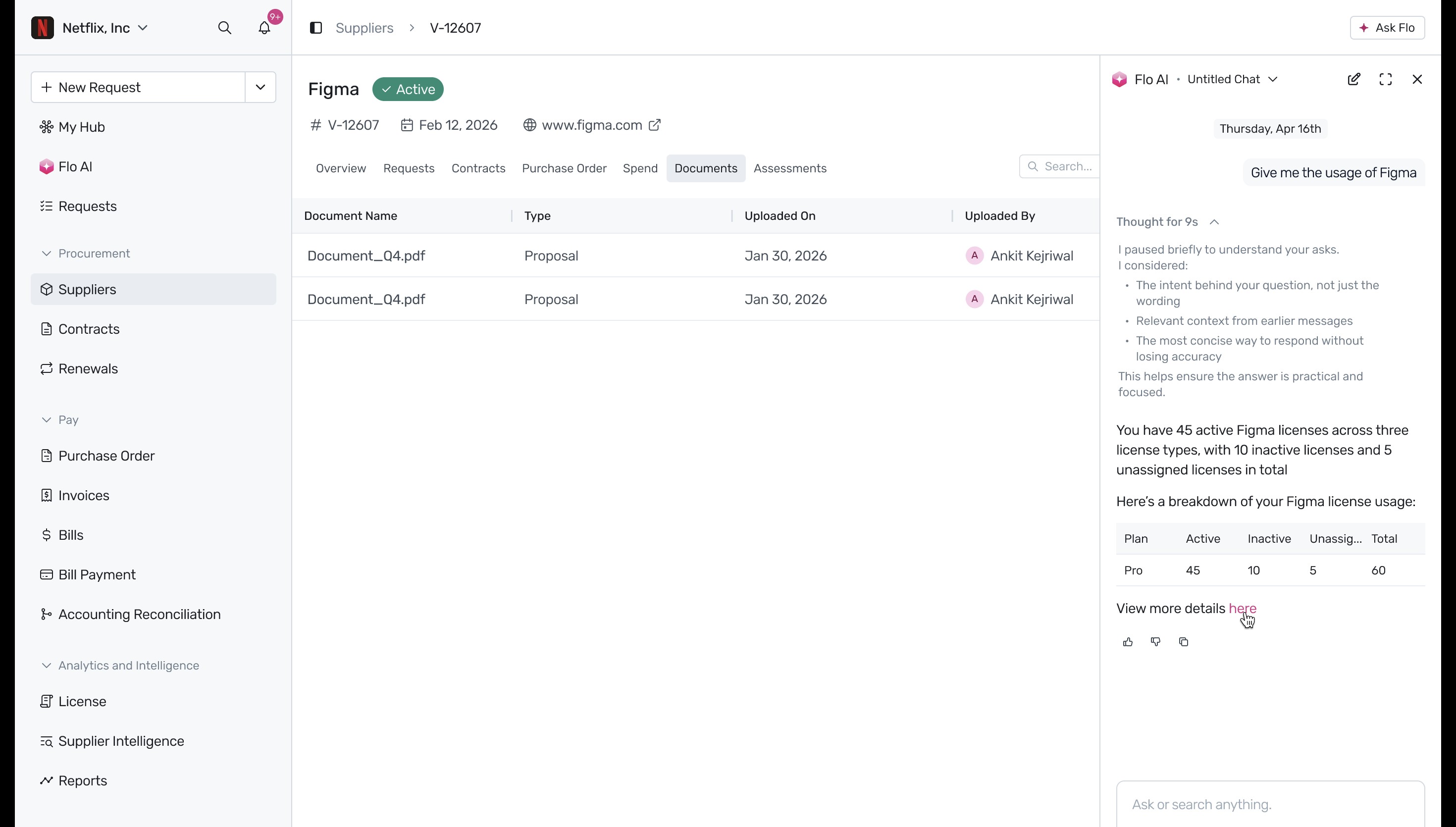
Task: Switch to the Assessments tab
Action: coord(790,168)
